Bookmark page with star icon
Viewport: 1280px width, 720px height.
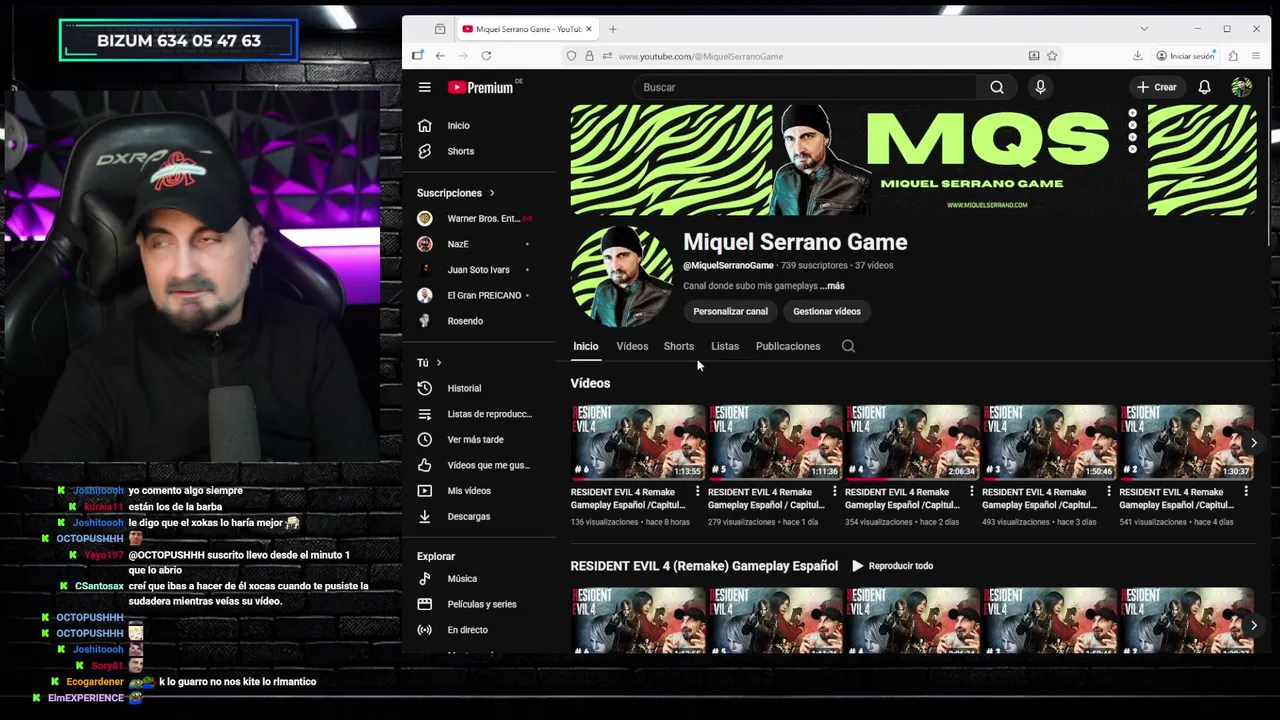[x=1052, y=56]
